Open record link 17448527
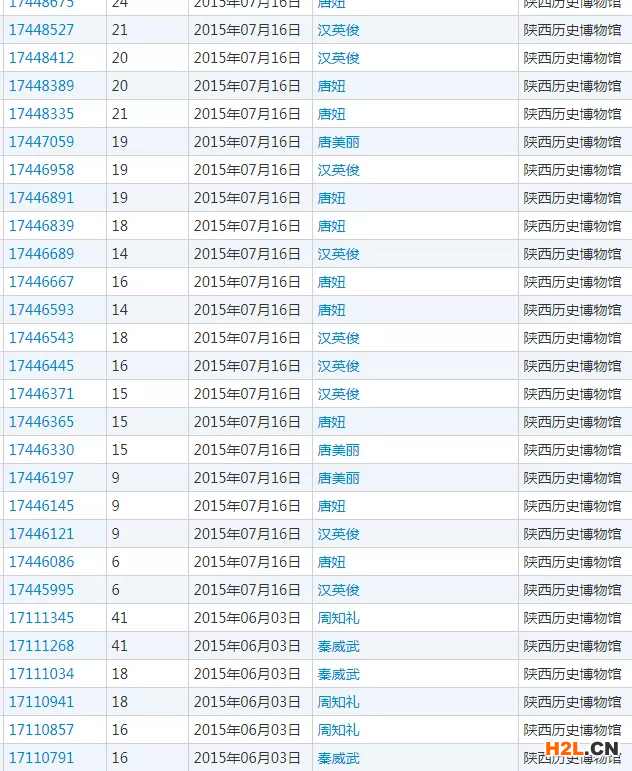Image resolution: width=632 pixels, height=771 pixels. (x=41, y=30)
